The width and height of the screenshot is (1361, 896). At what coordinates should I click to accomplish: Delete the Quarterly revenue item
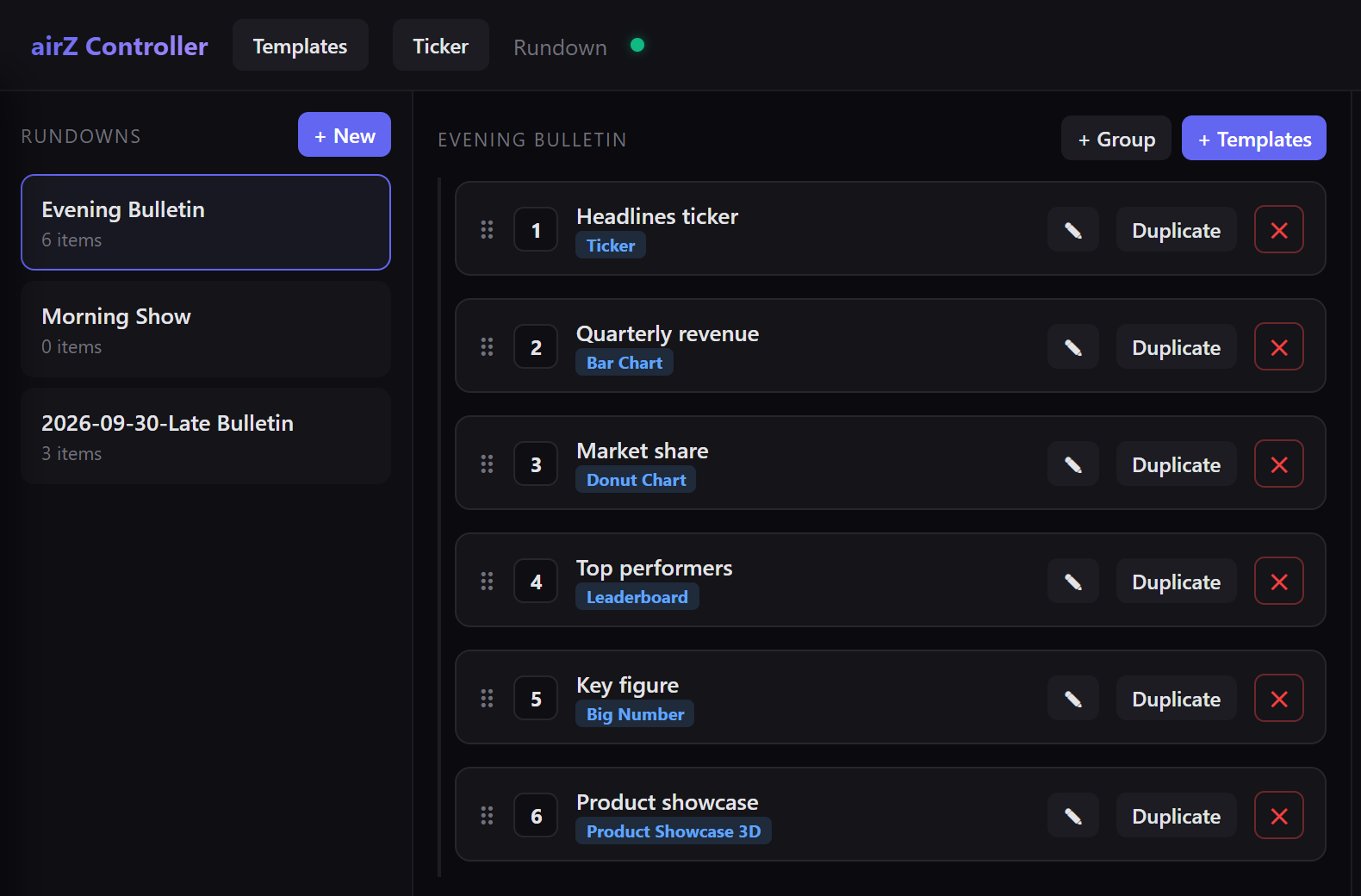[1279, 347]
